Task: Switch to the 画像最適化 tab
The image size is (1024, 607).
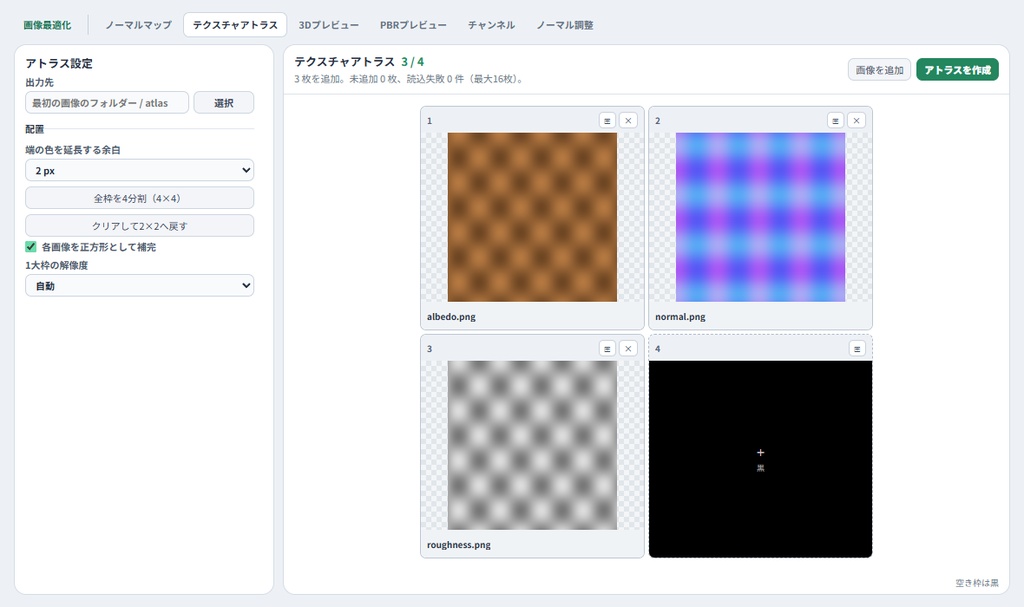Action: (47, 25)
